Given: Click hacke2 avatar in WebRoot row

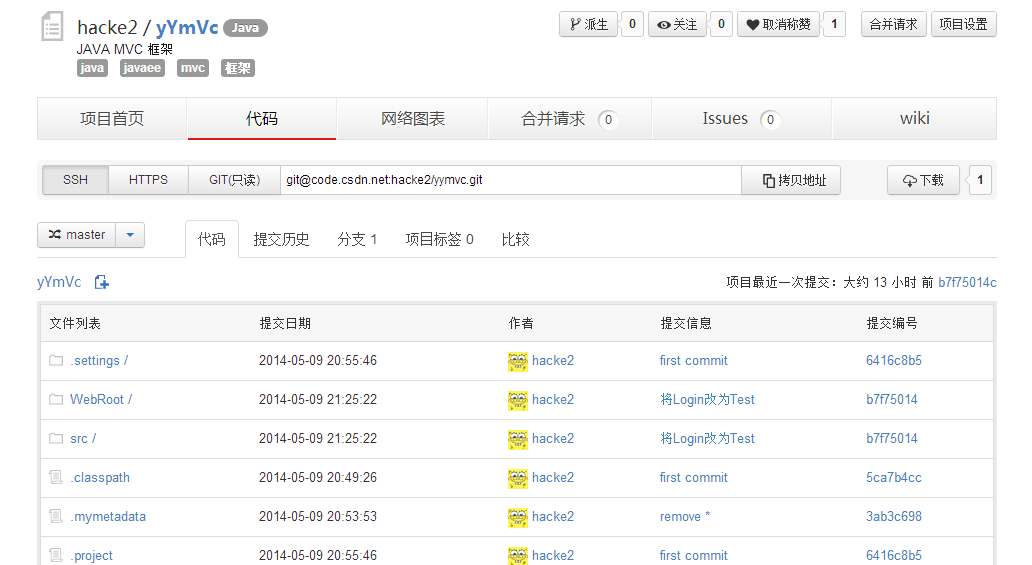Looking at the screenshot, I should click(518, 400).
